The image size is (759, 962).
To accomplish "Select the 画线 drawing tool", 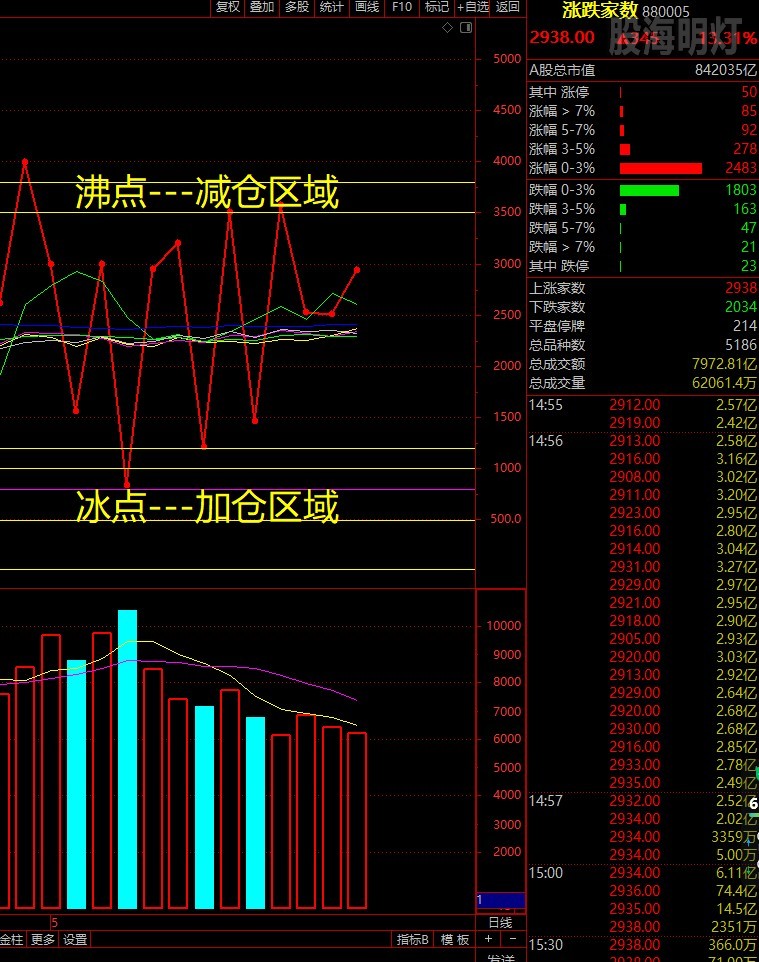I will pos(366,7).
